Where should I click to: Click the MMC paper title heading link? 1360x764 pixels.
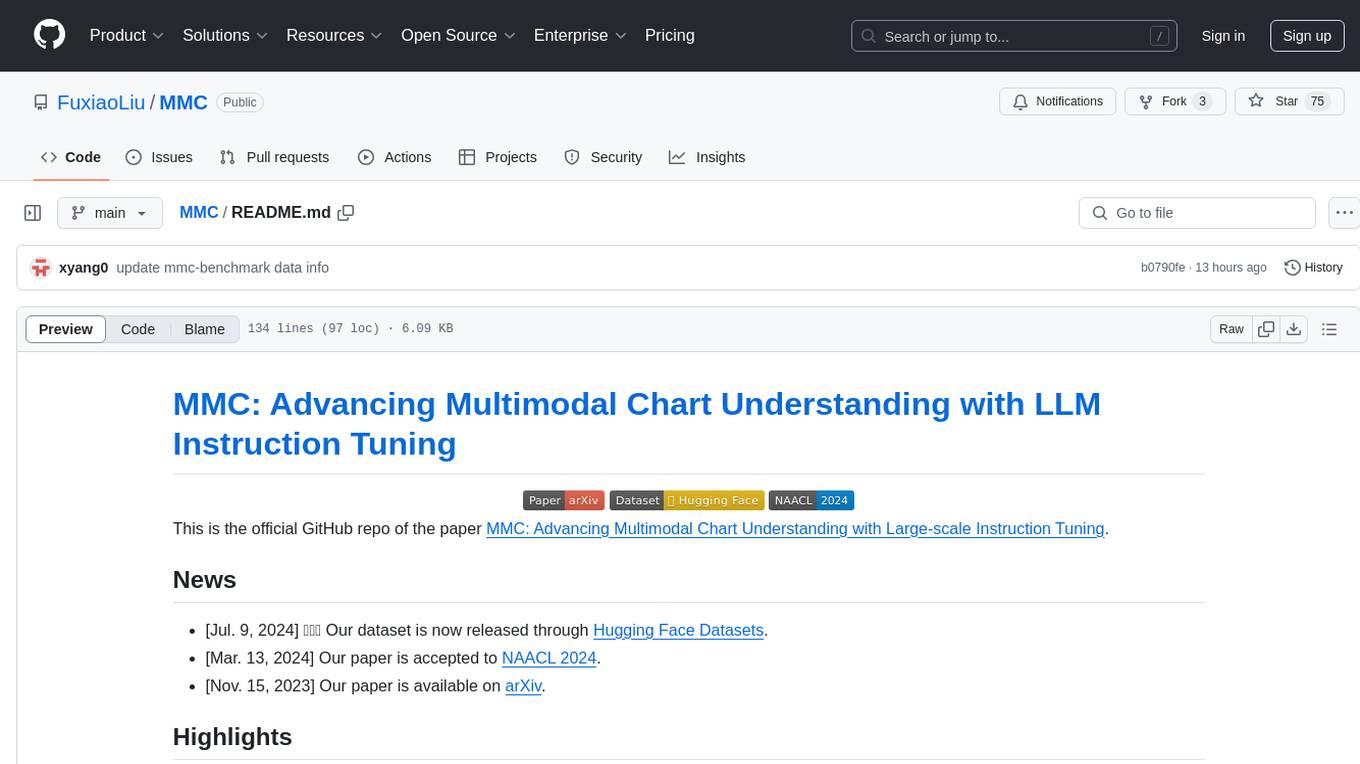637,423
